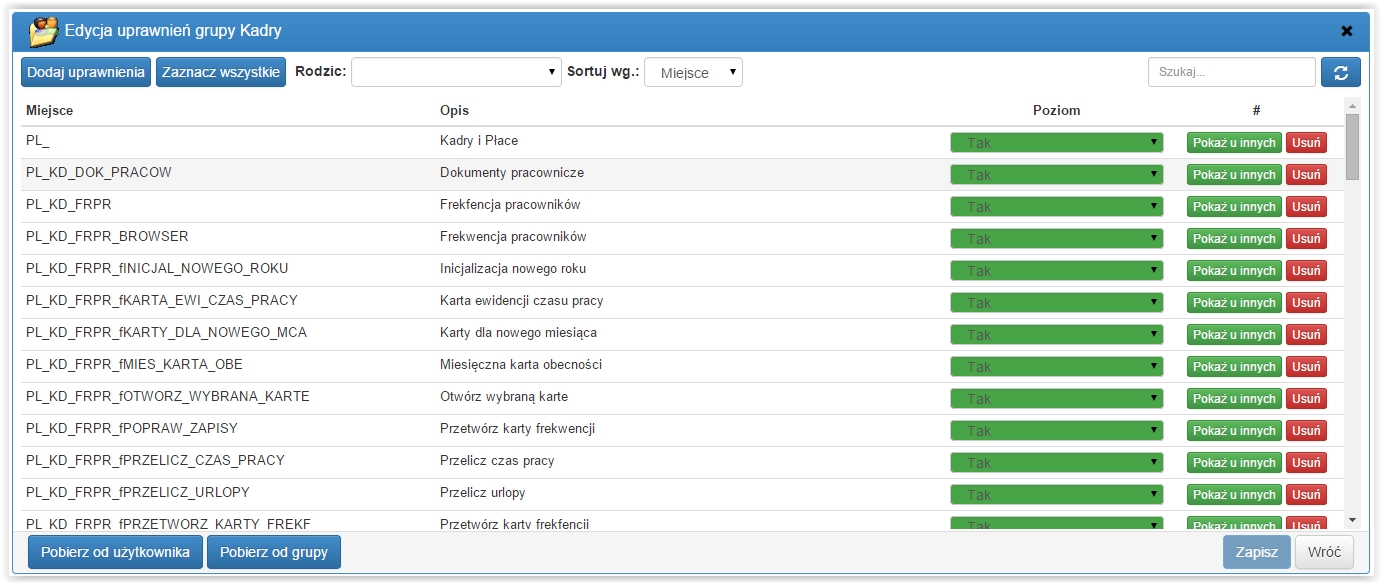This screenshot has width=1382, height=584.
Task: Click the Opis column header
Action: [454, 110]
